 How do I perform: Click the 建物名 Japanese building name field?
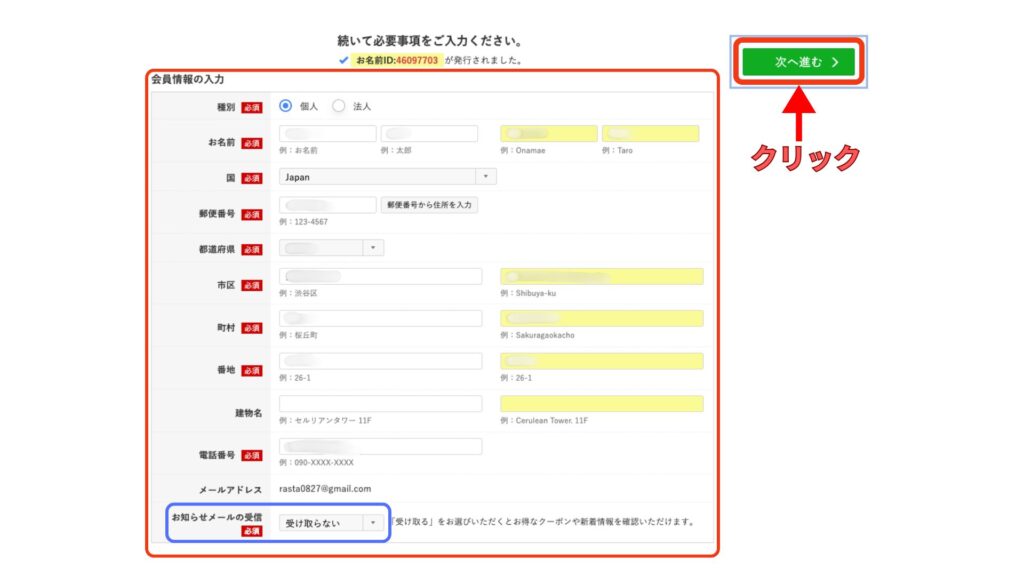tap(380, 404)
